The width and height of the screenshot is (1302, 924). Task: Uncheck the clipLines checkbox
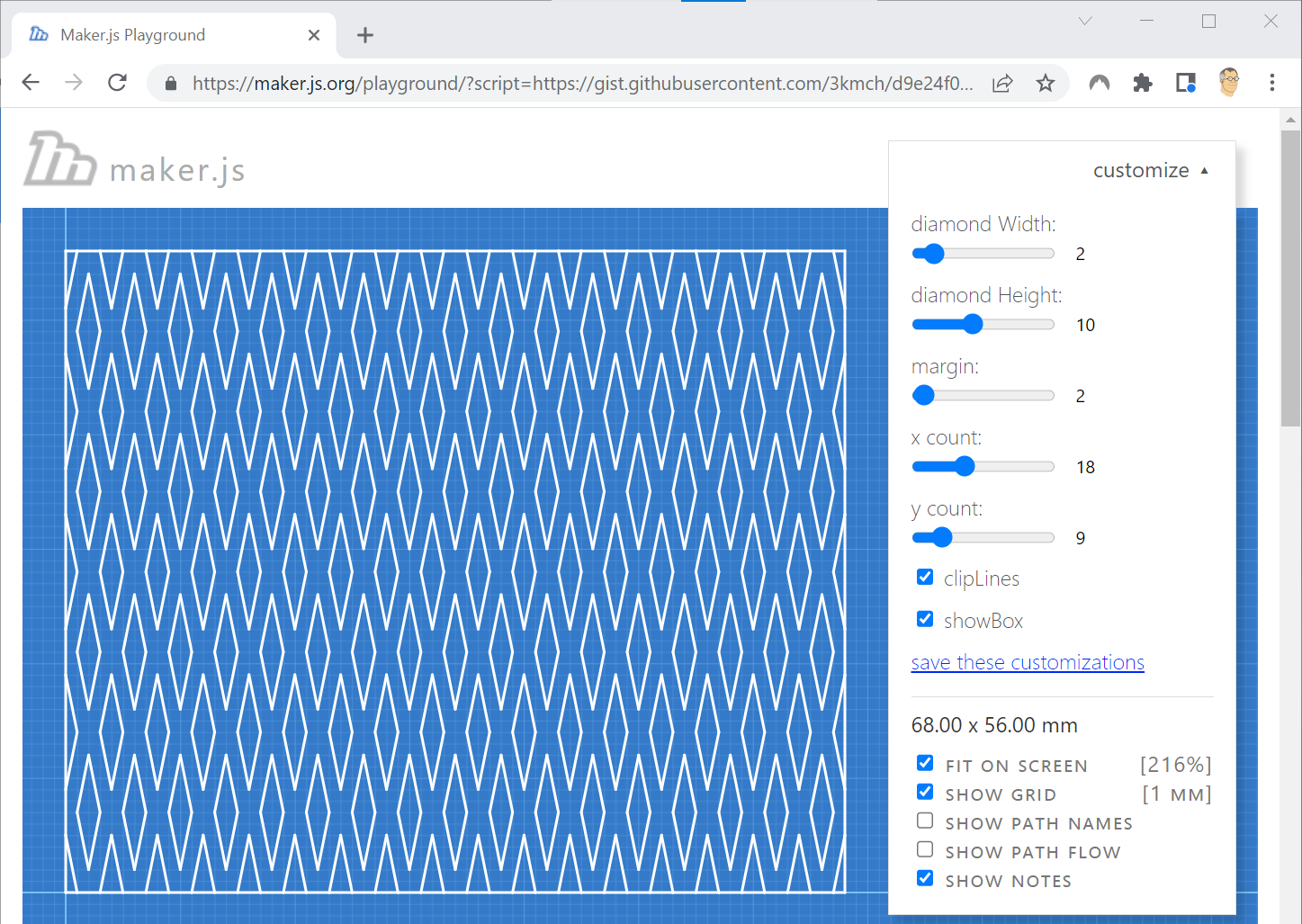(x=925, y=578)
